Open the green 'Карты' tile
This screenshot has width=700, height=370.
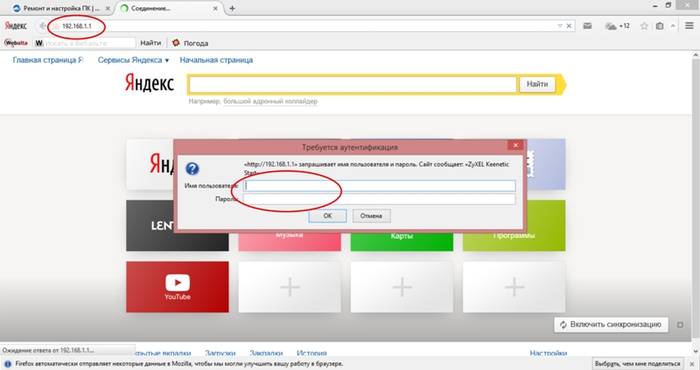402,241
